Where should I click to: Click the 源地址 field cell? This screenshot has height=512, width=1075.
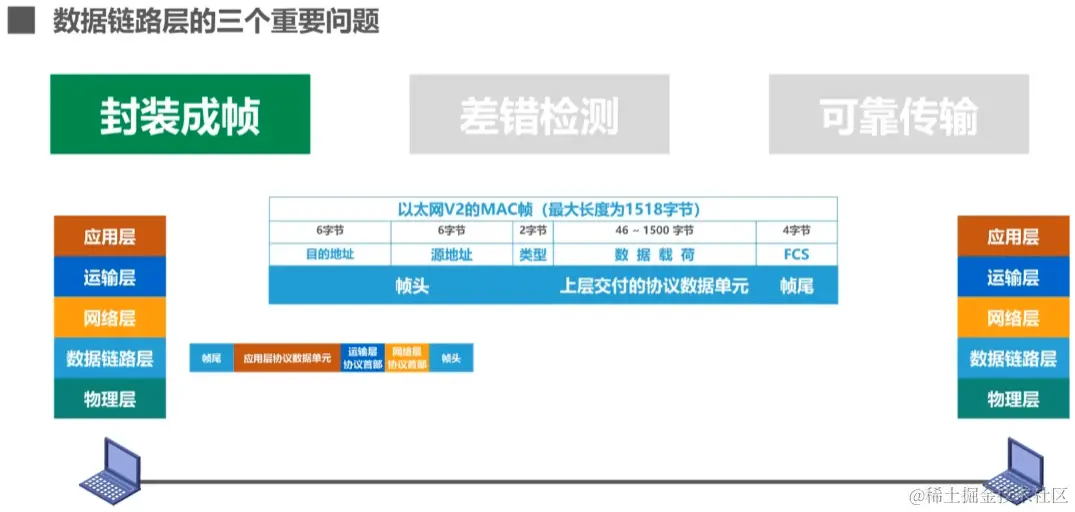451,254
